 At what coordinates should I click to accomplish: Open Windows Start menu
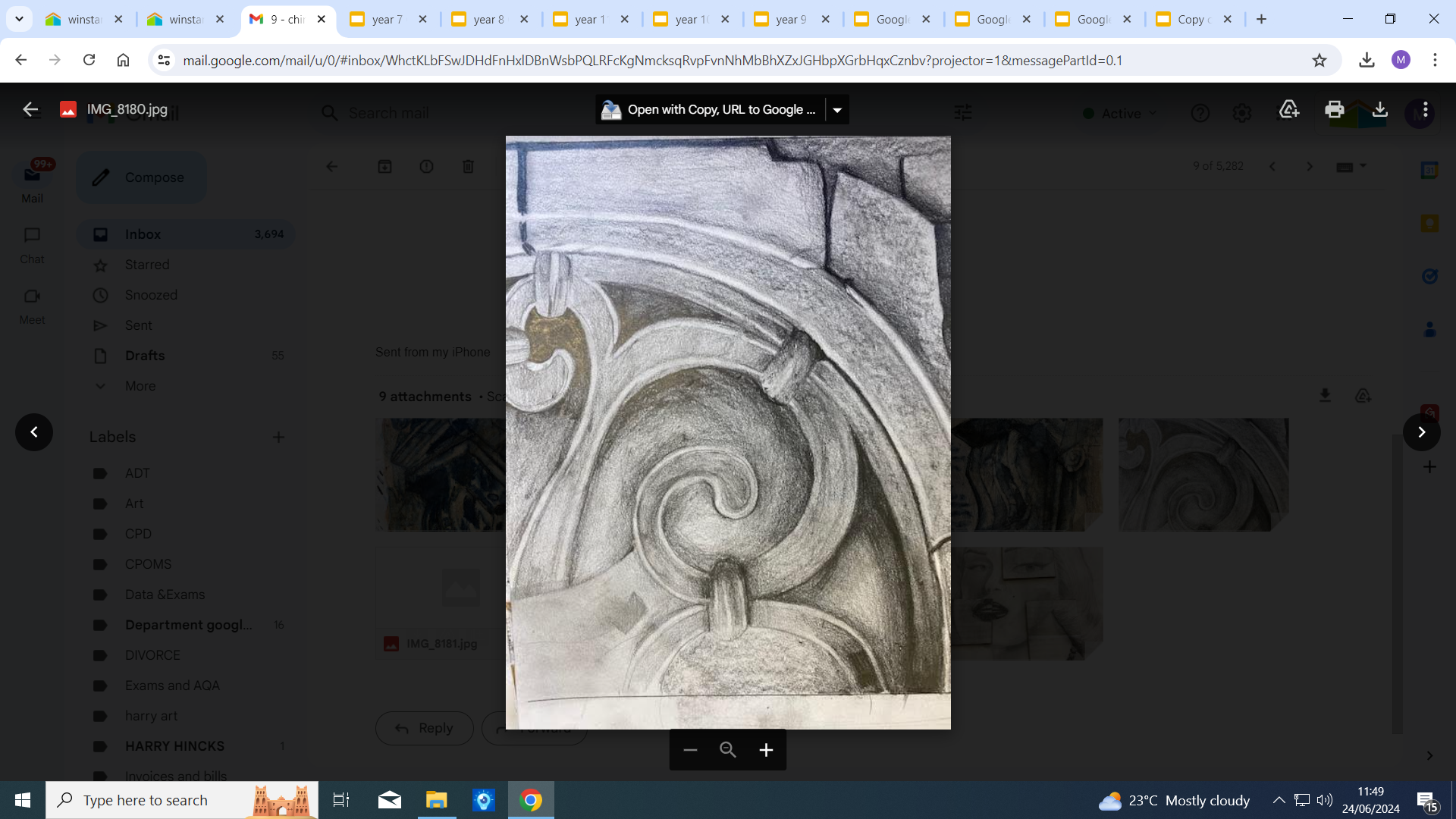coord(23,800)
